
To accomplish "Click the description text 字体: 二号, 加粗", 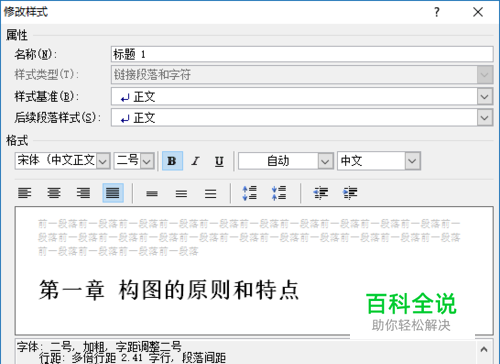I will 100,347.
